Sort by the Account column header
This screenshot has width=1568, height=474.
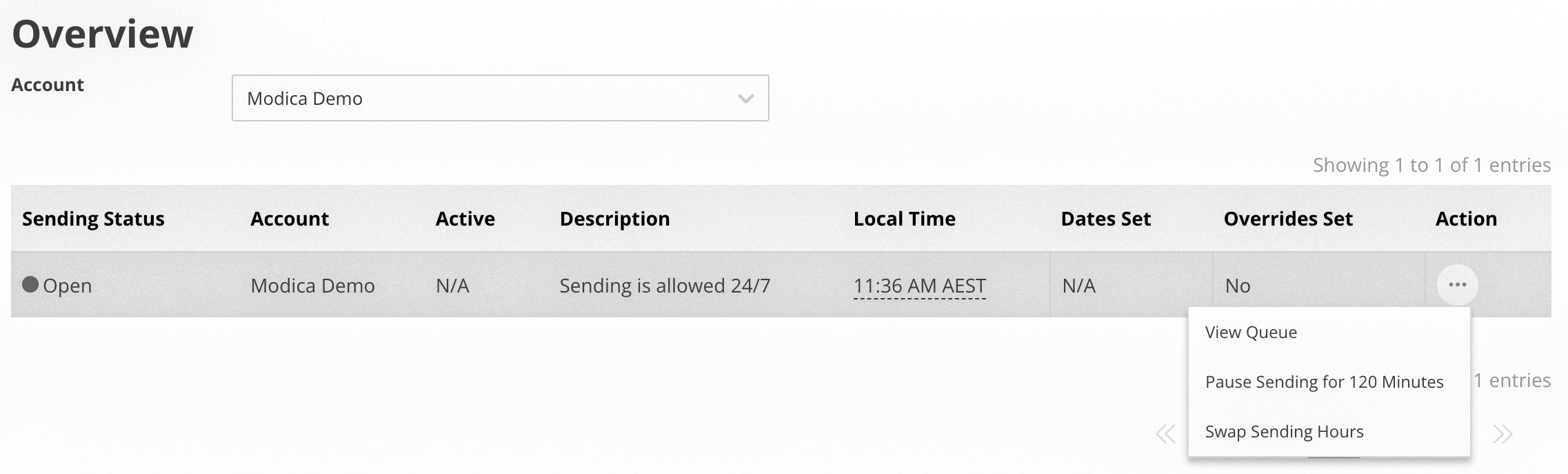click(290, 219)
